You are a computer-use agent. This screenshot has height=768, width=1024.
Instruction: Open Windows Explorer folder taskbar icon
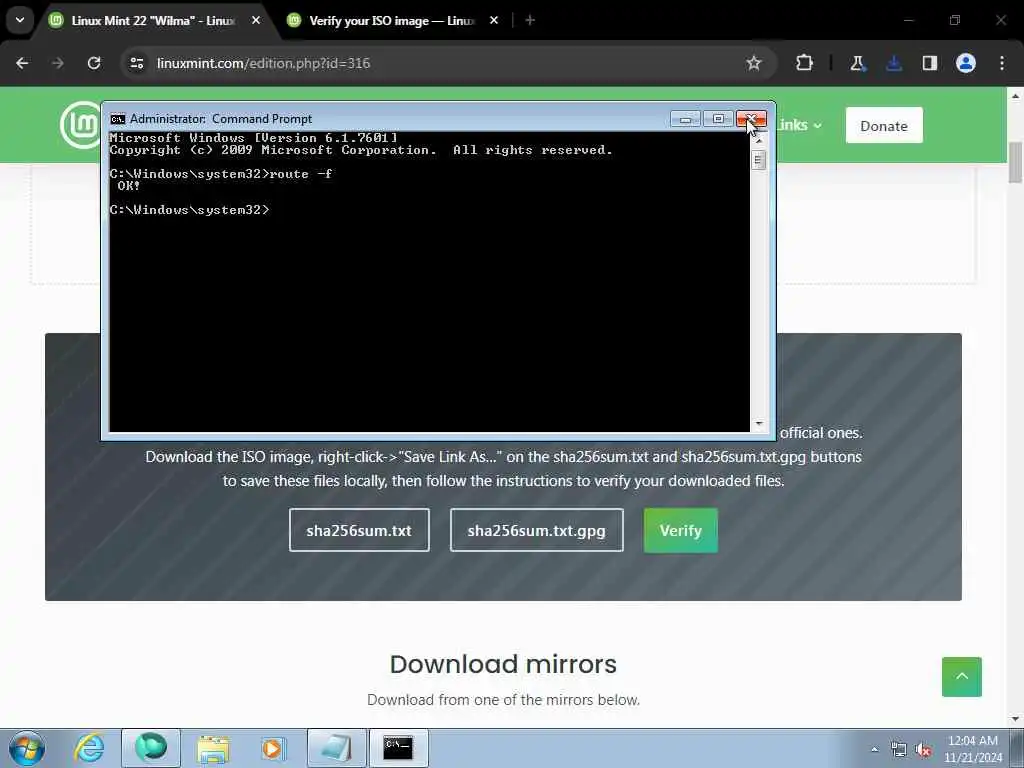coord(213,748)
